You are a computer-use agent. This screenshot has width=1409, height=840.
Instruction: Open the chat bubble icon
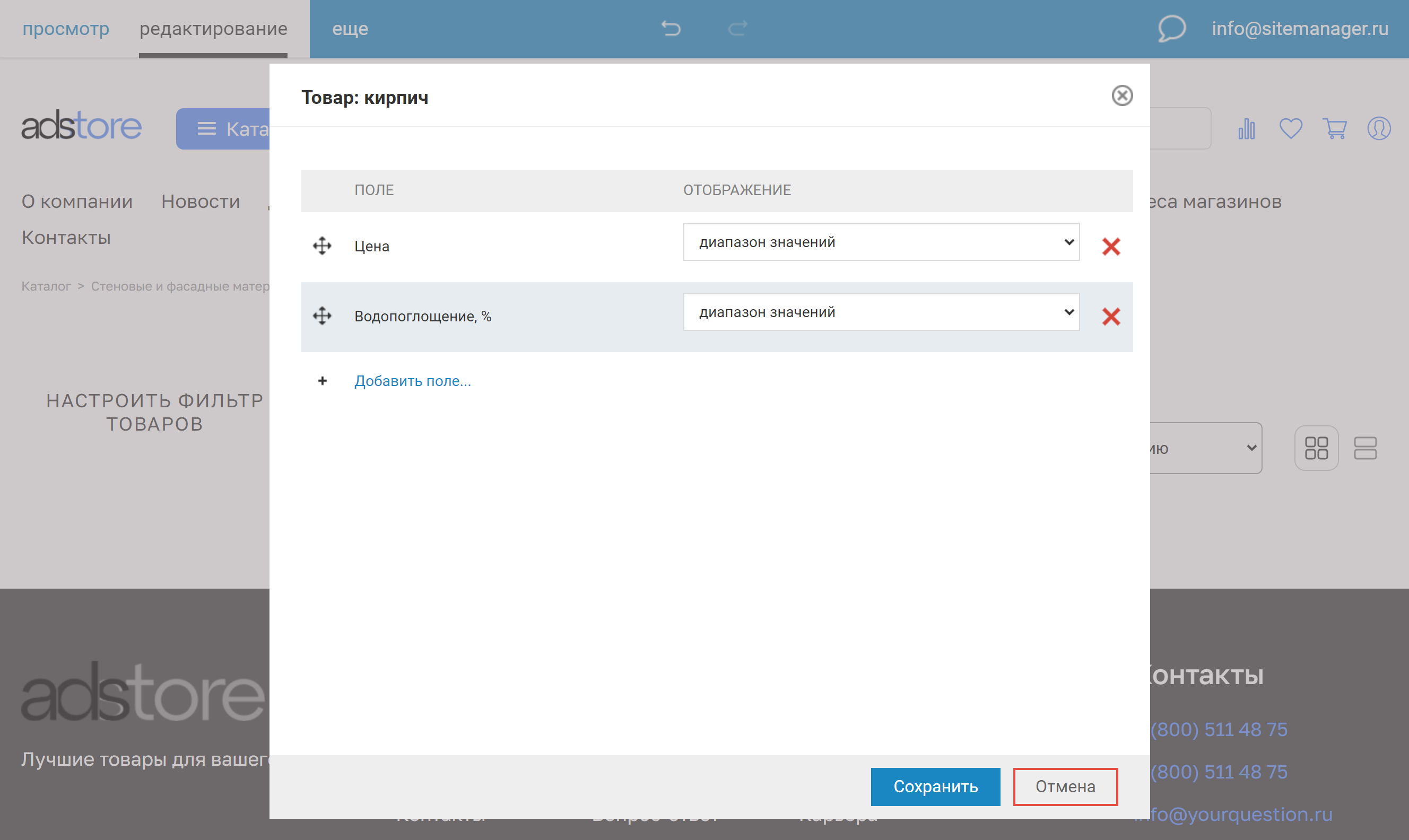[1171, 28]
